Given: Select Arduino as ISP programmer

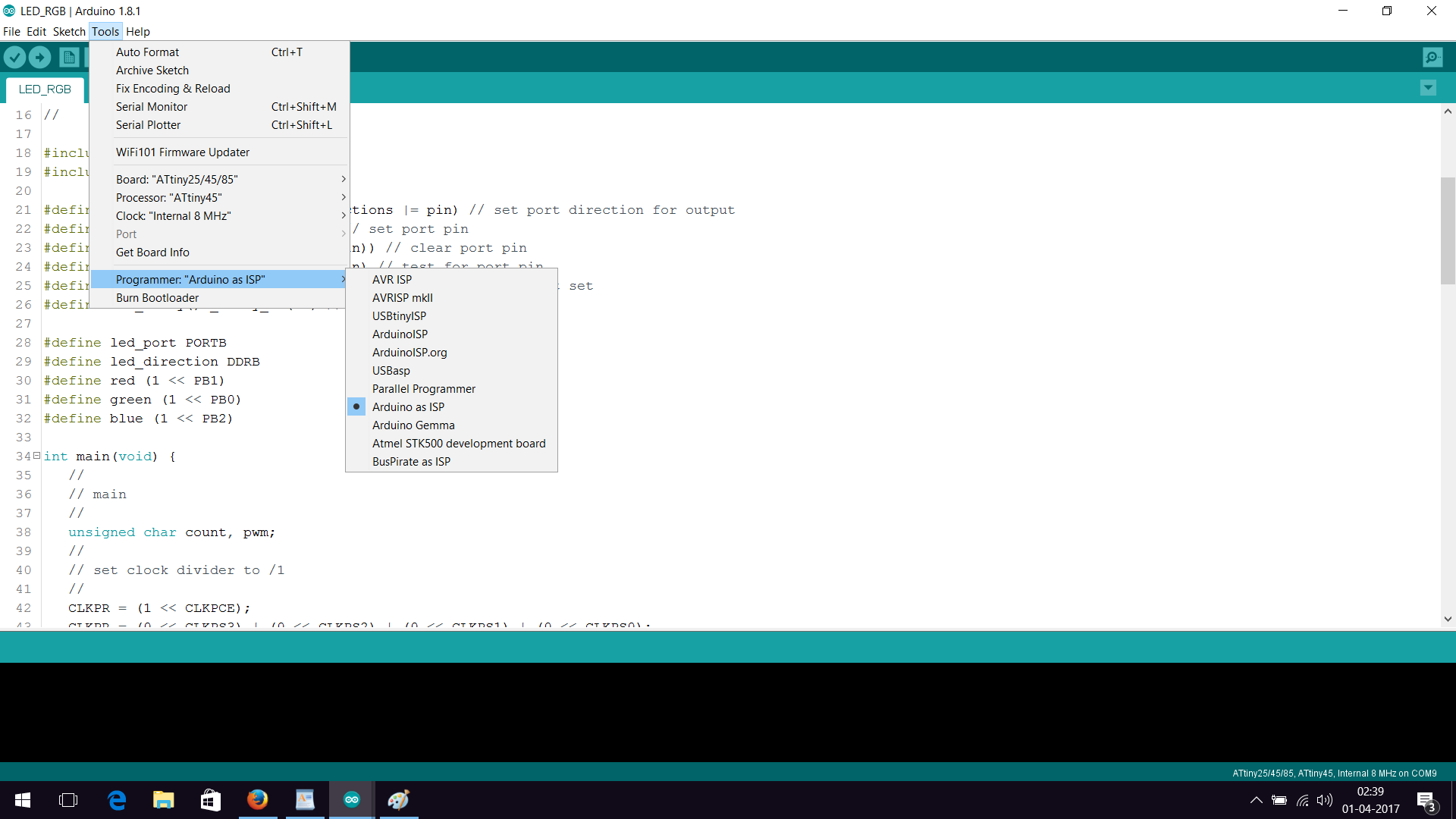Looking at the screenshot, I should pyautogui.click(x=451, y=407).
